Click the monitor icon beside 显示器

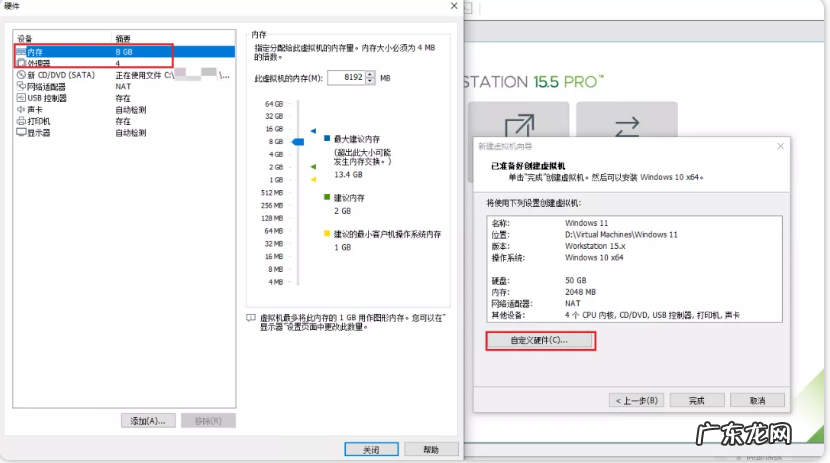[21, 132]
